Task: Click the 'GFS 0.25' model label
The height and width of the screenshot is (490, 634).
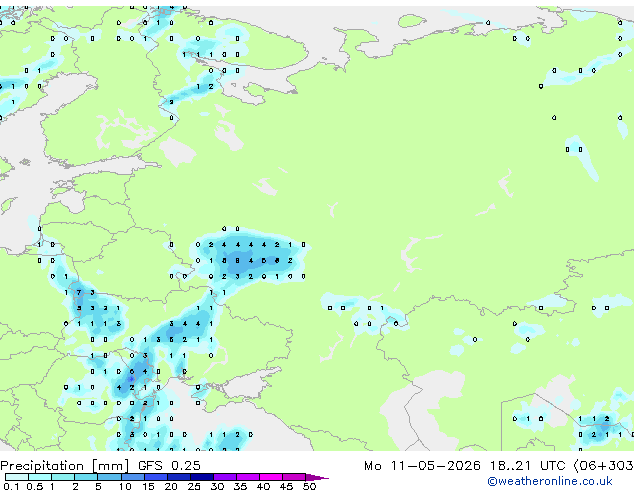Action: pyautogui.click(x=169, y=466)
